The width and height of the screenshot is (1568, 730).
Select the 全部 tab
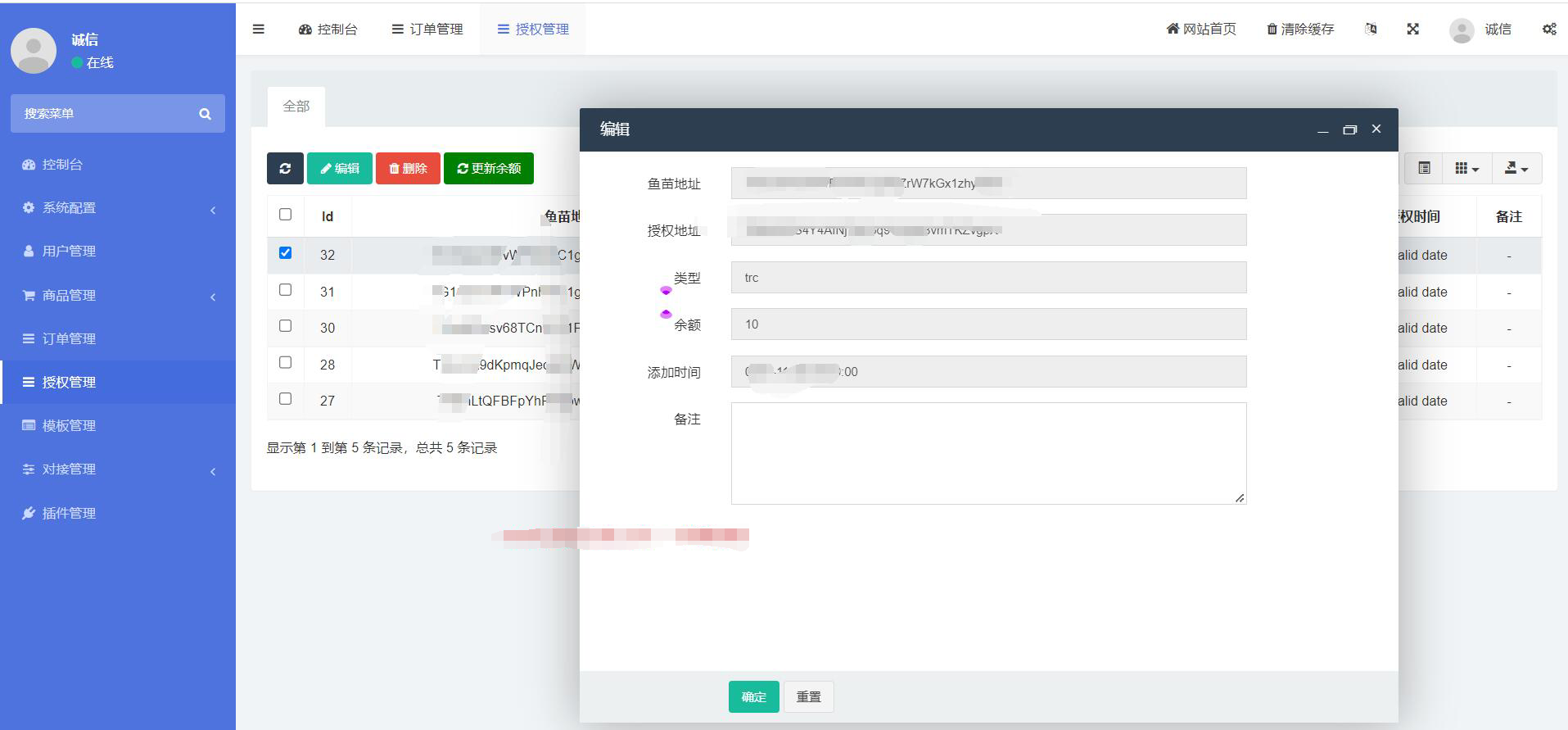coord(296,107)
